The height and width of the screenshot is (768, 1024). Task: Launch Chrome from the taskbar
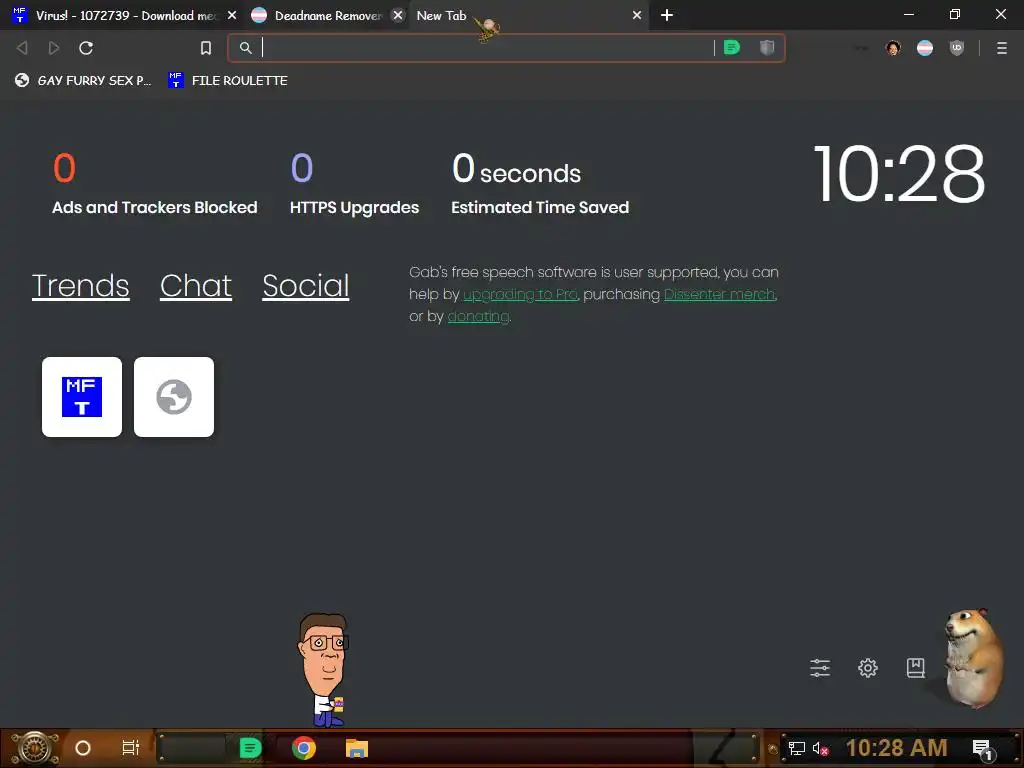point(304,748)
